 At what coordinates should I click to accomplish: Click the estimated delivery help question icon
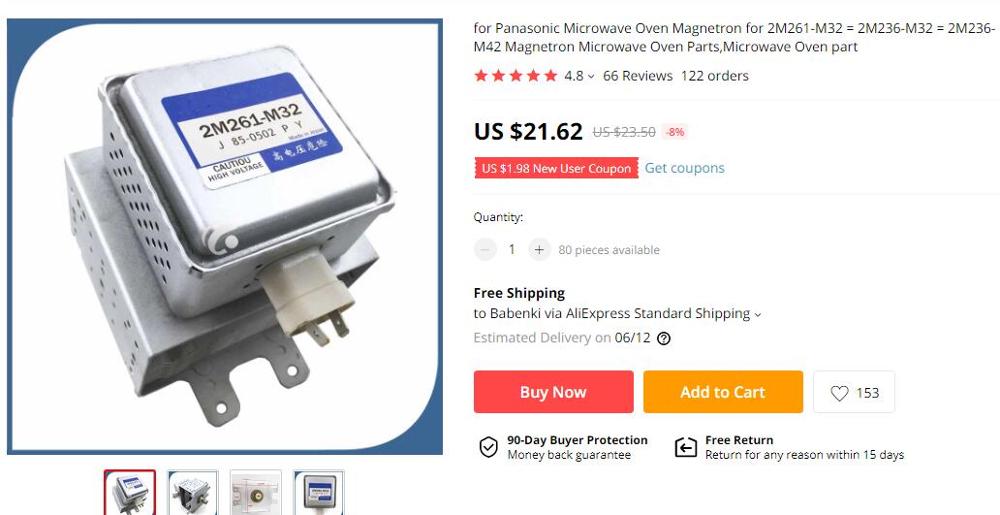[664, 338]
